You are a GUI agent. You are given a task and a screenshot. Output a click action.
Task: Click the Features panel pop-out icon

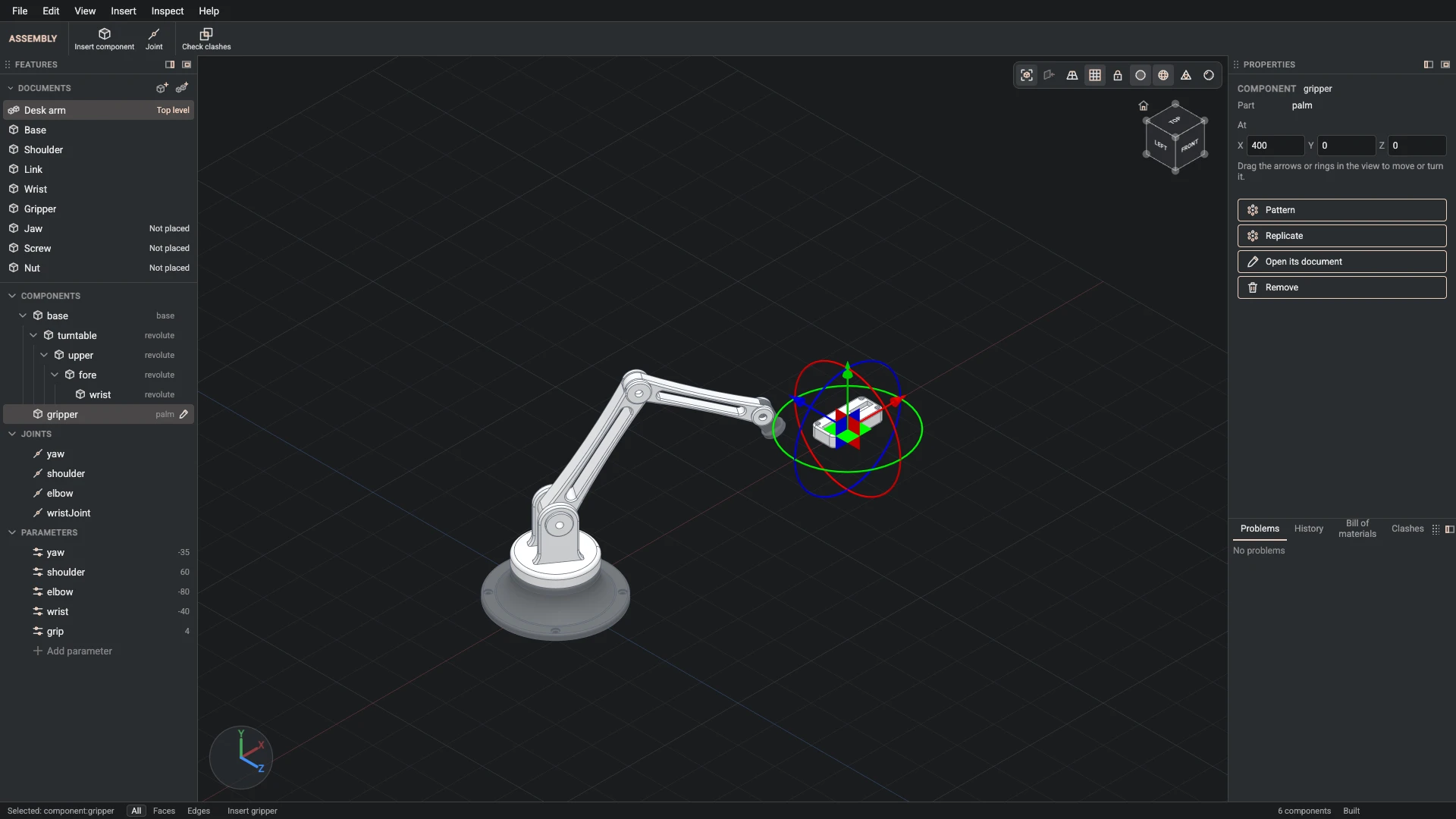[x=187, y=64]
